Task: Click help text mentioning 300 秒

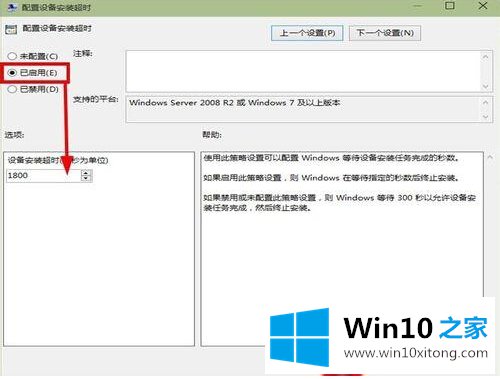Action: (339, 203)
